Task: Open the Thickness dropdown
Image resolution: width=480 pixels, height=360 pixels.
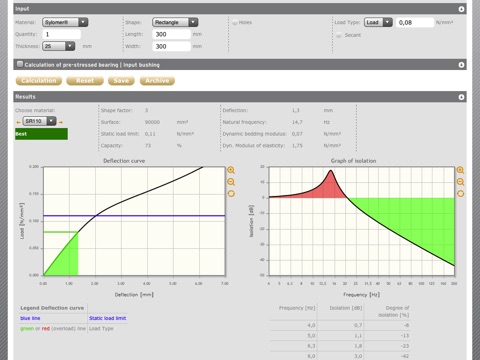Action: click(58, 46)
